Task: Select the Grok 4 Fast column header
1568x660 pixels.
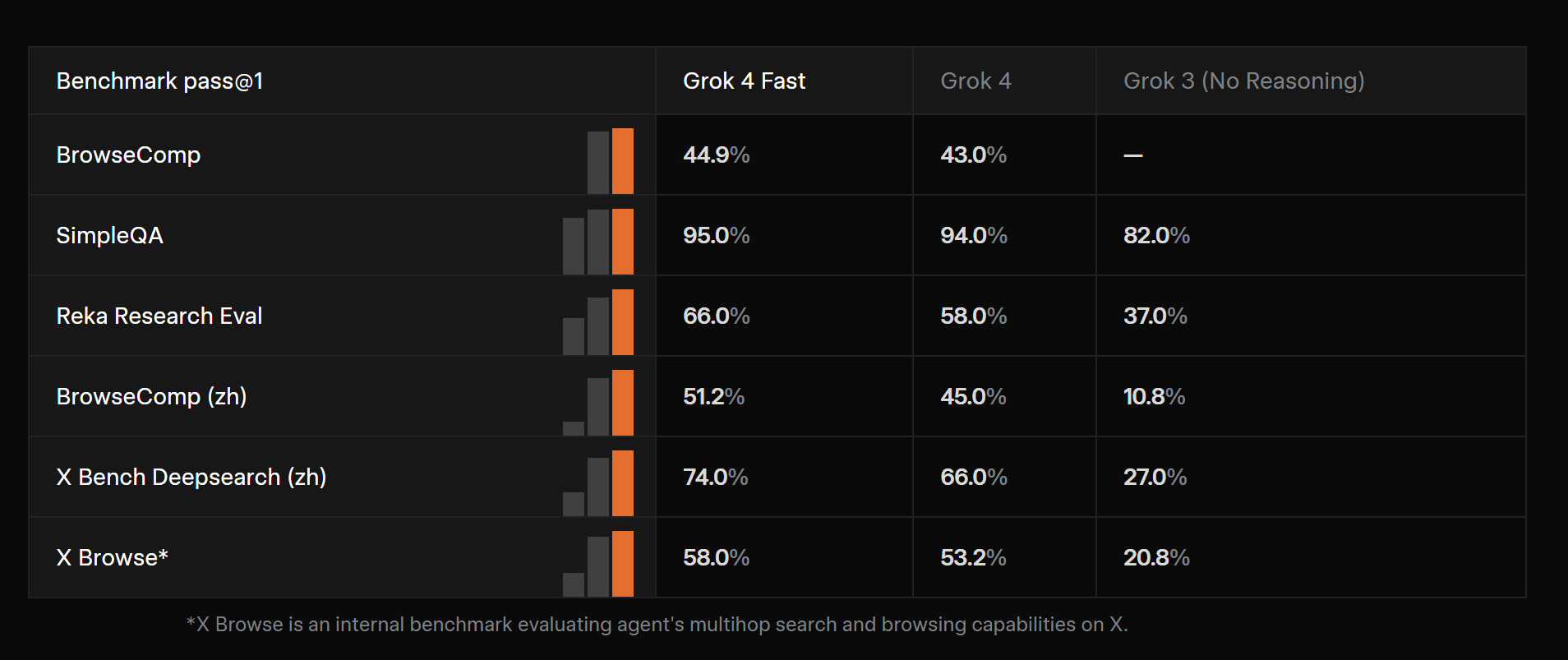Action: [744, 81]
